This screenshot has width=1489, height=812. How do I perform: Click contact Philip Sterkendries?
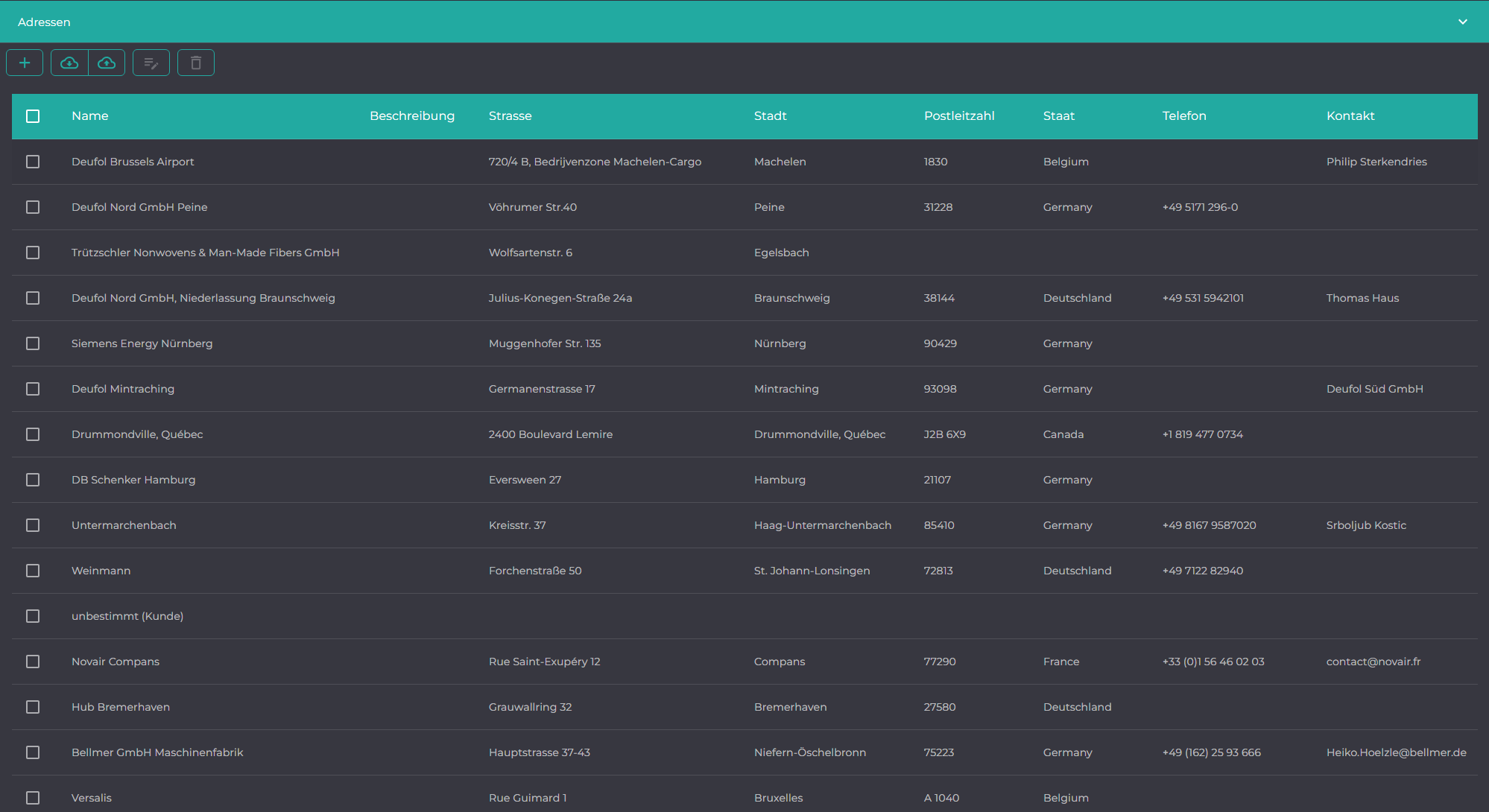click(x=1376, y=162)
